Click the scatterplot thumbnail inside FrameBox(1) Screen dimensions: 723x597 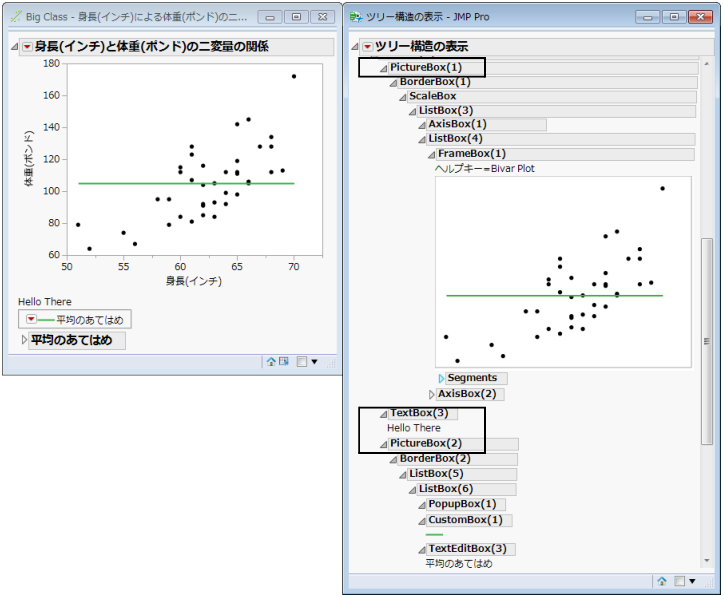click(x=563, y=272)
